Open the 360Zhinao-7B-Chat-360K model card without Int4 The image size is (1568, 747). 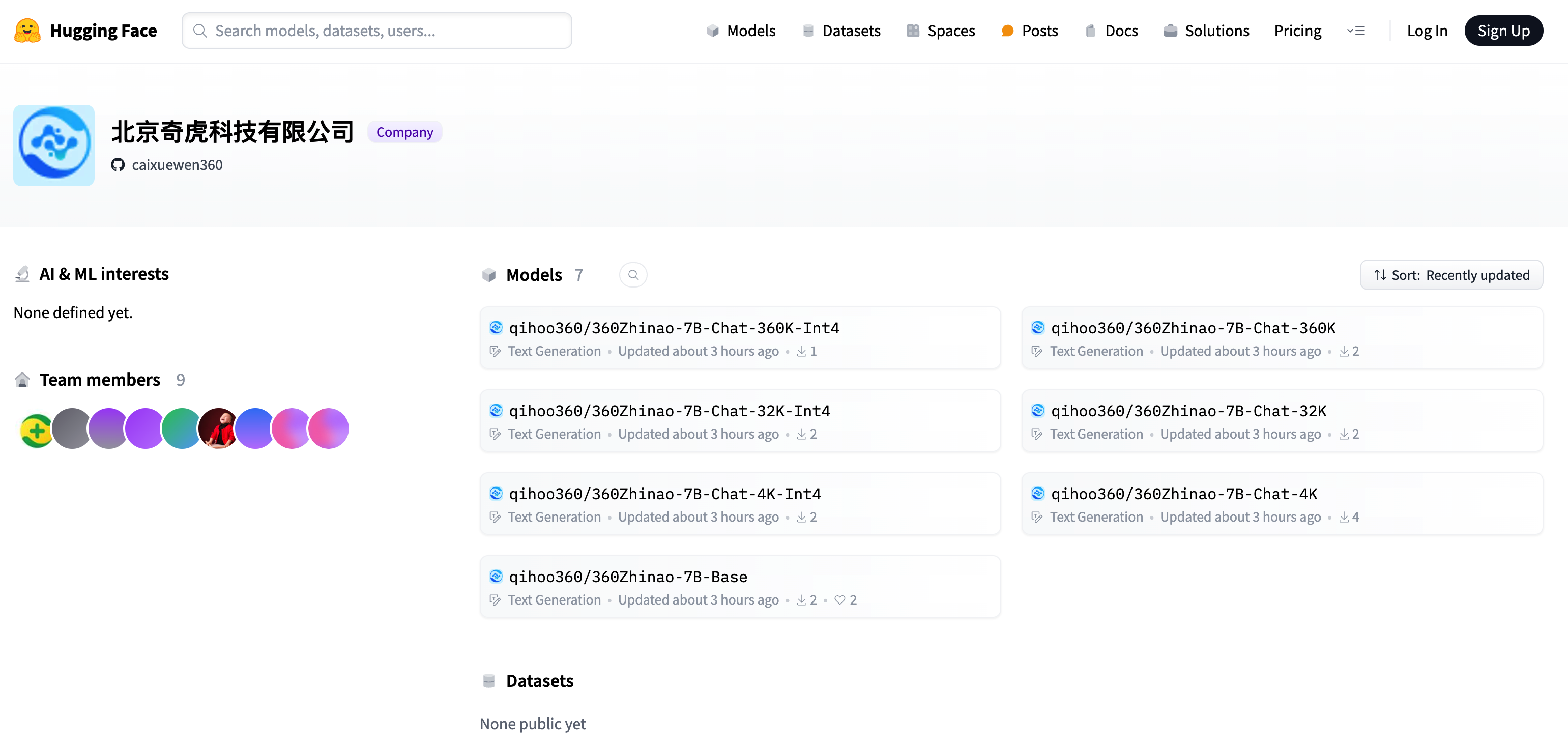pyautogui.click(x=1282, y=337)
